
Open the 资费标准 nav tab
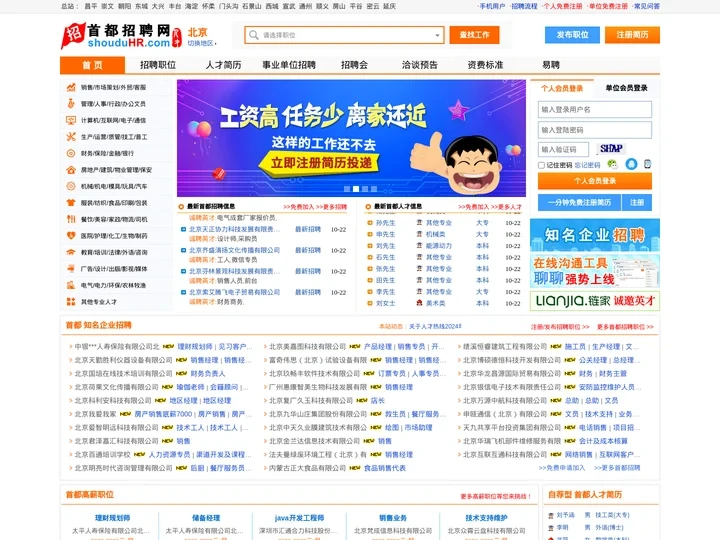[x=485, y=65]
